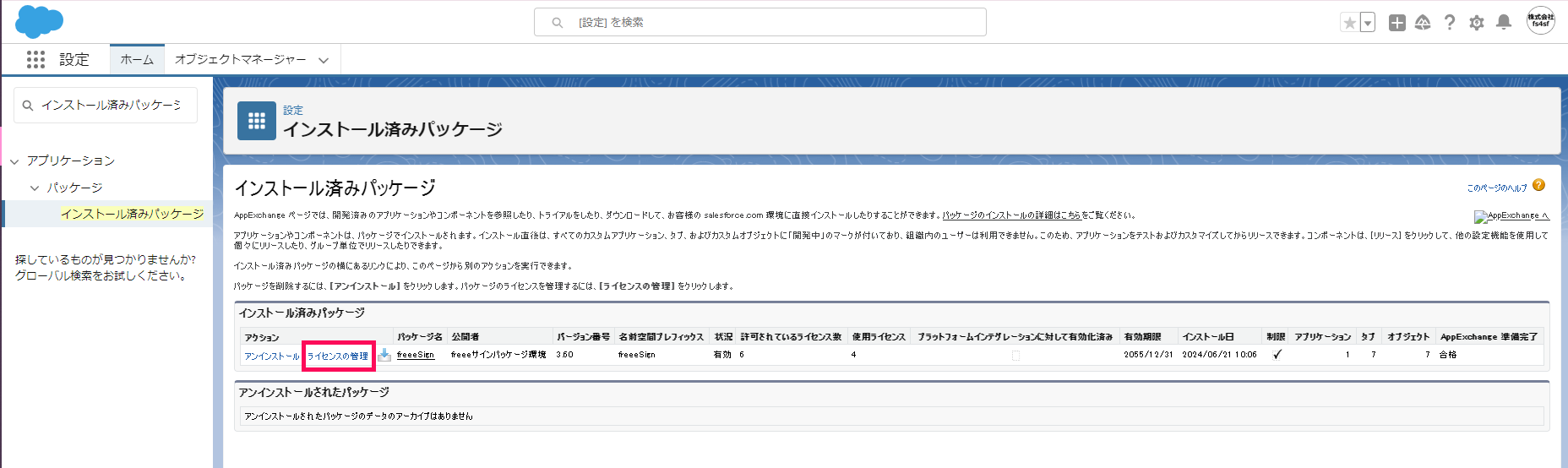Click version number 3.60
The image size is (1568, 468).
pyautogui.click(x=564, y=355)
